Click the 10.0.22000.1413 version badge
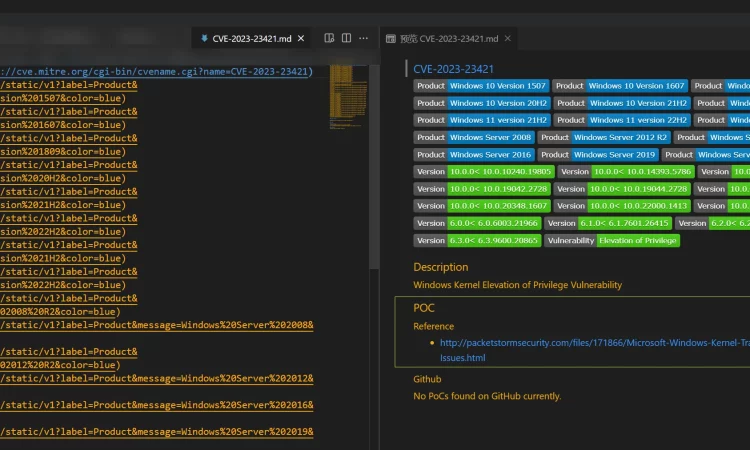Screen dimensions: 750x450 622,206
